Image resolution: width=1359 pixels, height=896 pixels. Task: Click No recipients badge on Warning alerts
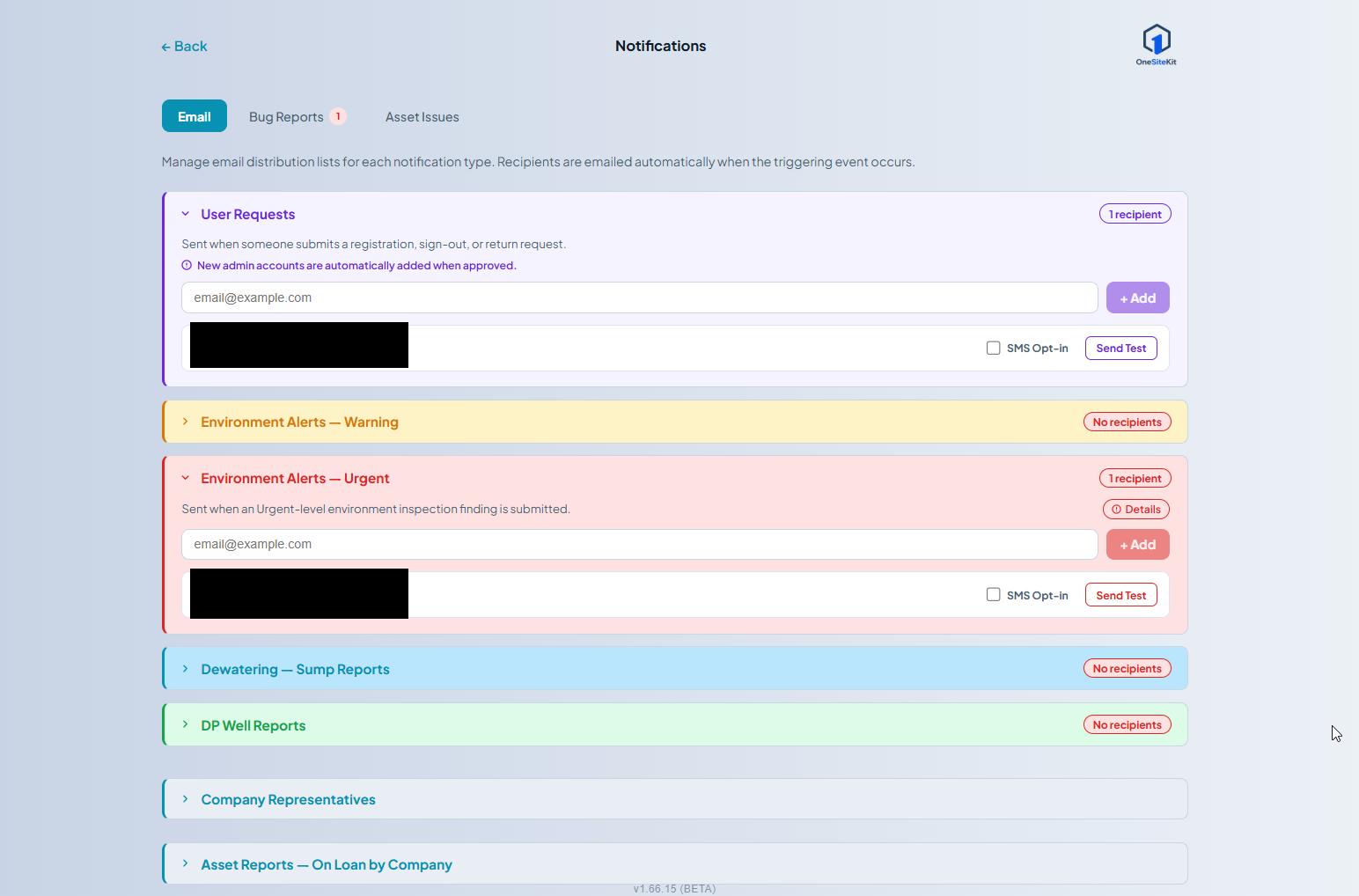pyautogui.click(x=1128, y=422)
